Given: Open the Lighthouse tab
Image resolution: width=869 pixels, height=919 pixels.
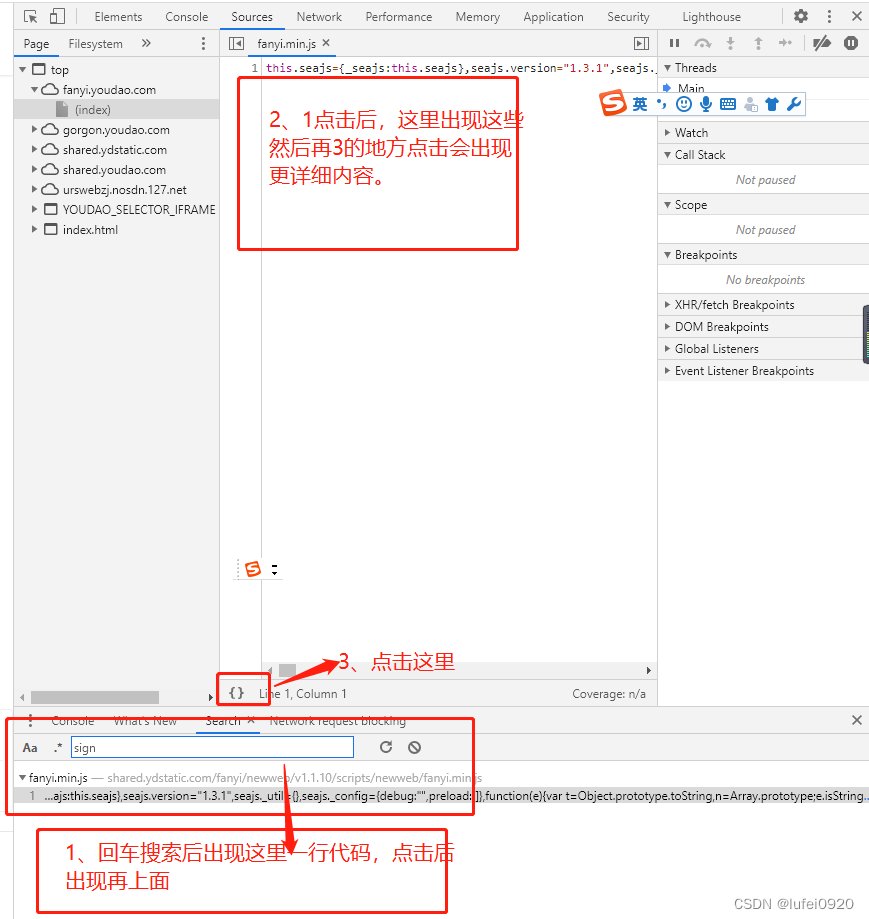Looking at the screenshot, I should click(711, 17).
